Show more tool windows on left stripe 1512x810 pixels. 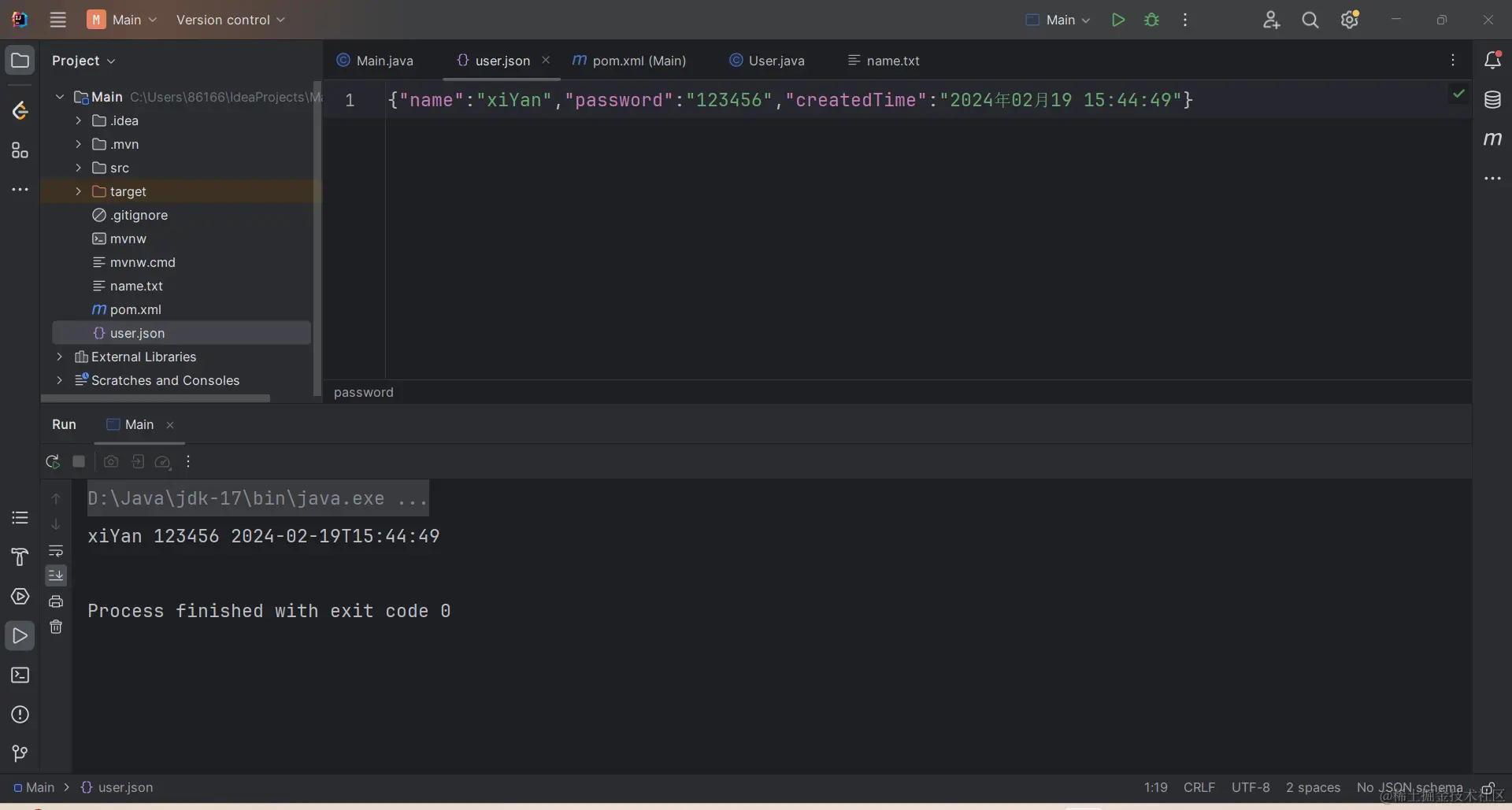point(20,190)
